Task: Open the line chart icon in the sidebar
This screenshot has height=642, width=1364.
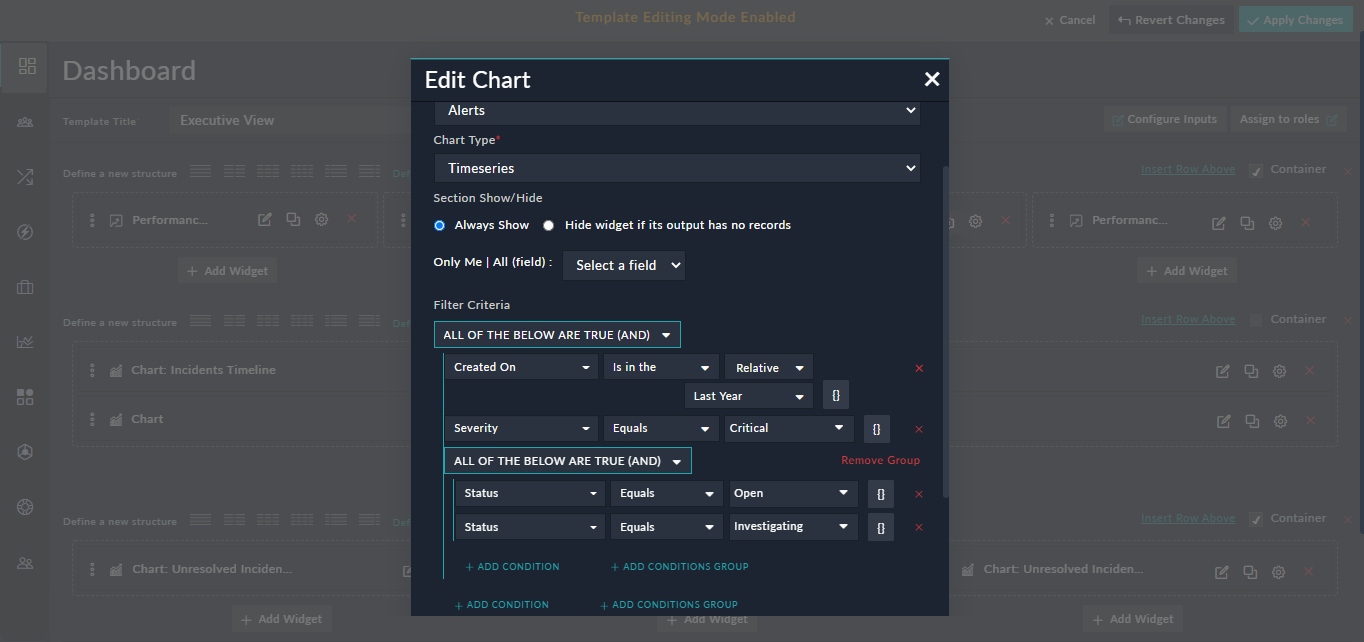Action: 24,341
